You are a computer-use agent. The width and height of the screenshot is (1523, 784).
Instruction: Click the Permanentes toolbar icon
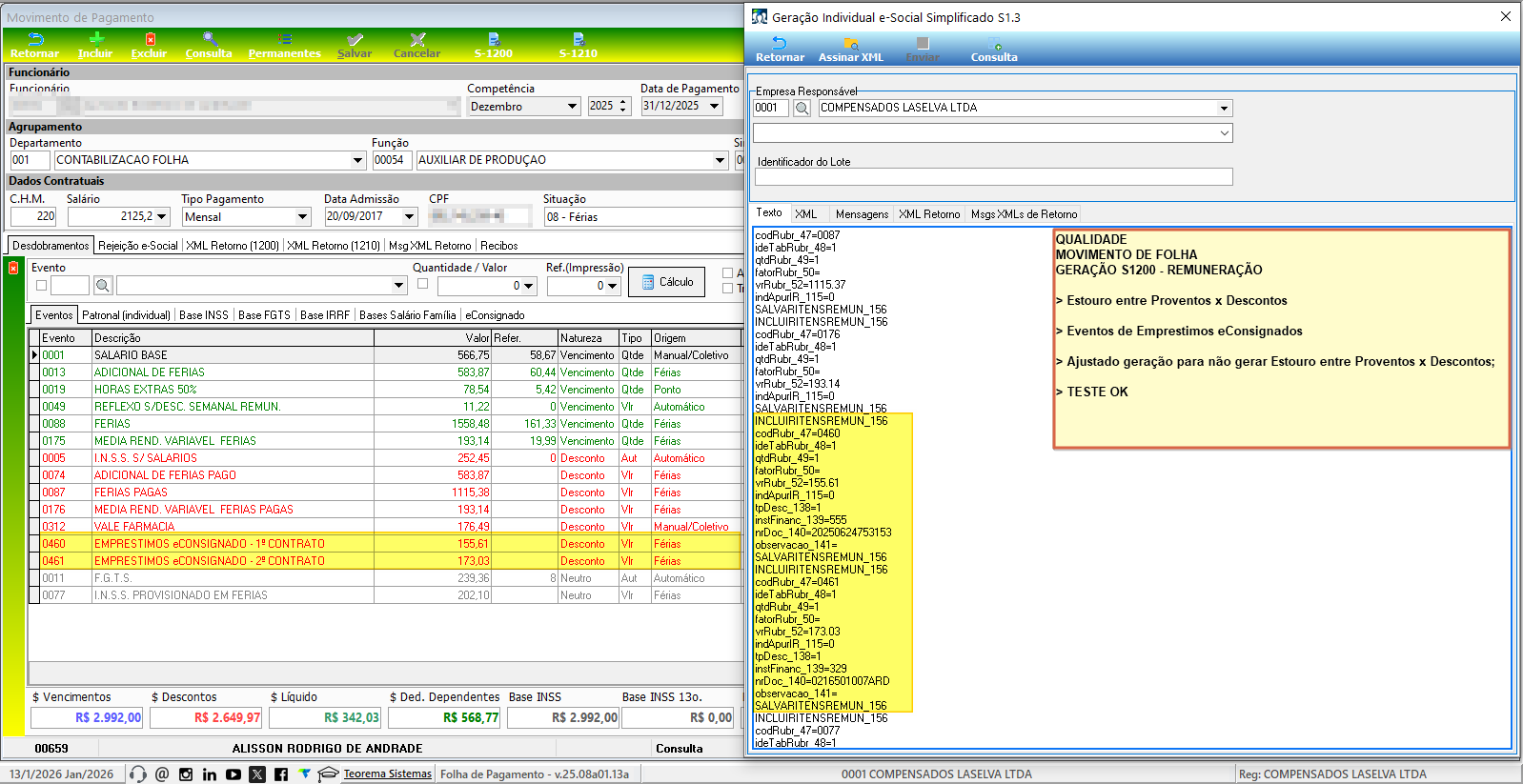click(284, 45)
